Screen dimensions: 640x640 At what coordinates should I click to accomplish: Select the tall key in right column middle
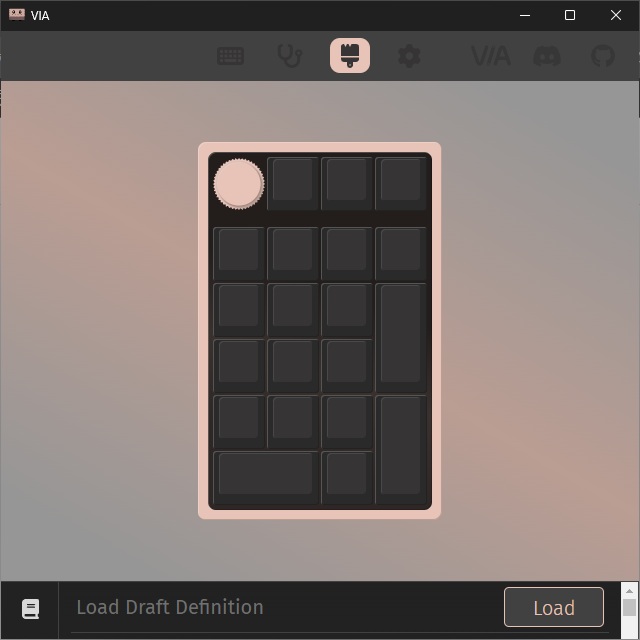coord(401,334)
